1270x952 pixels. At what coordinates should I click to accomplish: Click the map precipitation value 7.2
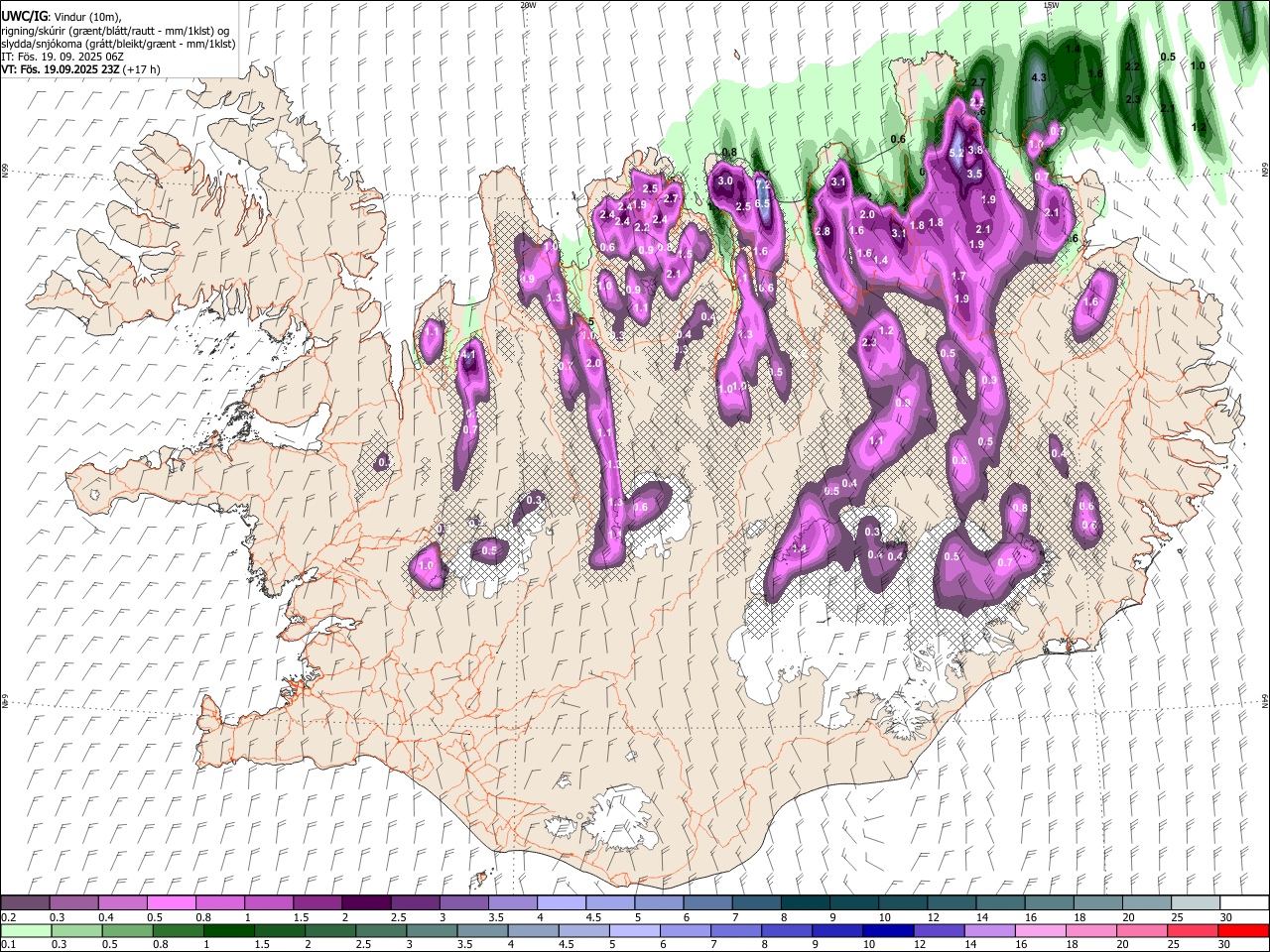(x=763, y=184)
